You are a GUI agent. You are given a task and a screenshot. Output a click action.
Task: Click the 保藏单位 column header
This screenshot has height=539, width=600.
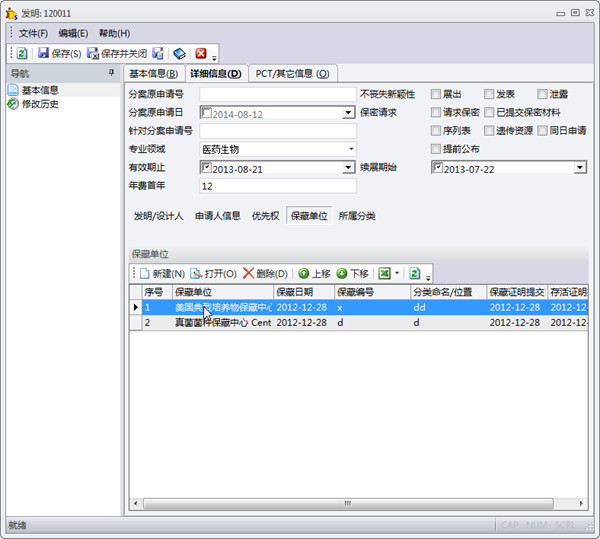[223, 292]
